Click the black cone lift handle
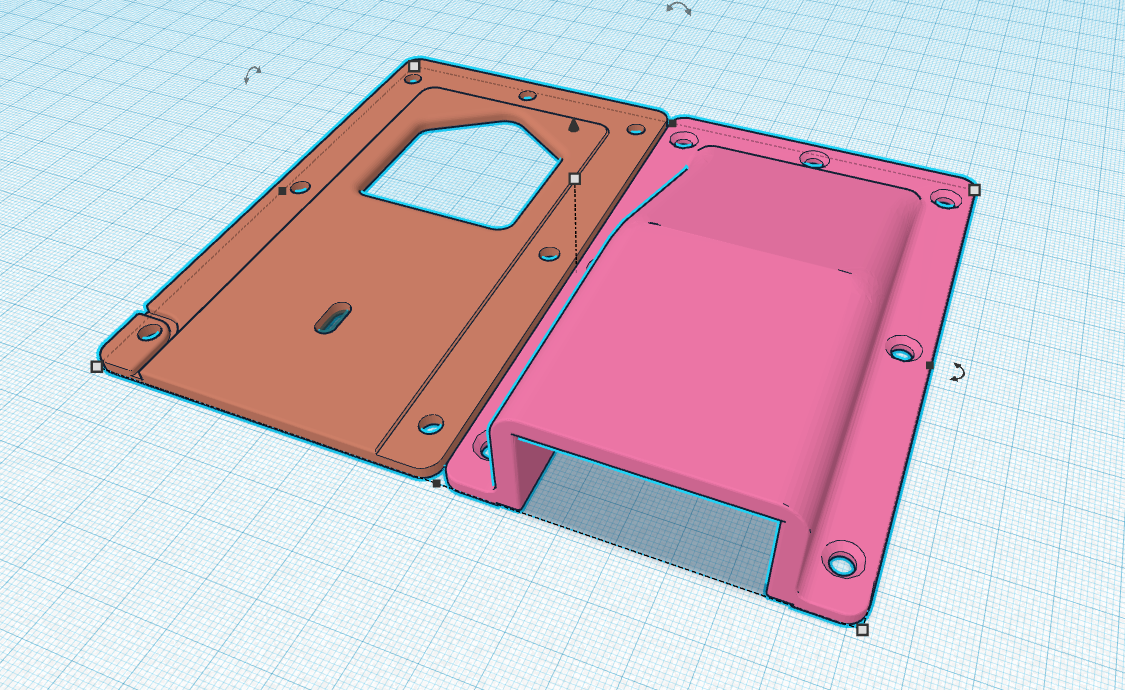Image resolution: width=1125 pixels, height=690 pixels. (x=573, y=125)
